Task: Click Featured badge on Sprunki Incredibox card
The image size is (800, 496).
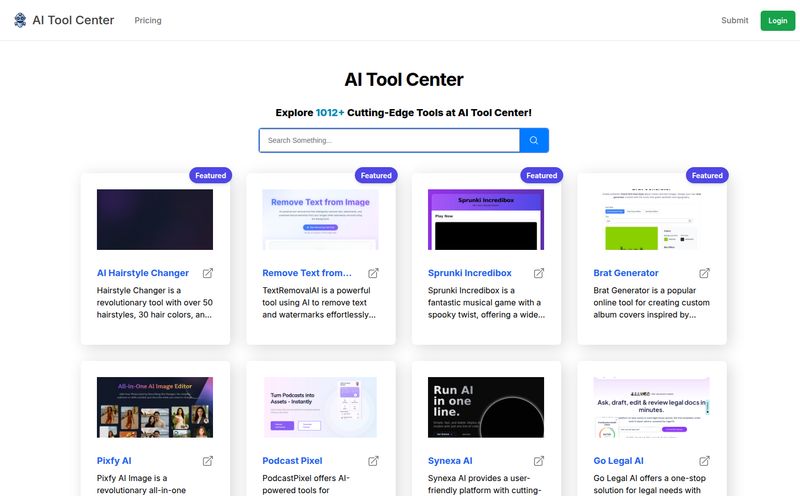Action: click(x=542, y=176)
